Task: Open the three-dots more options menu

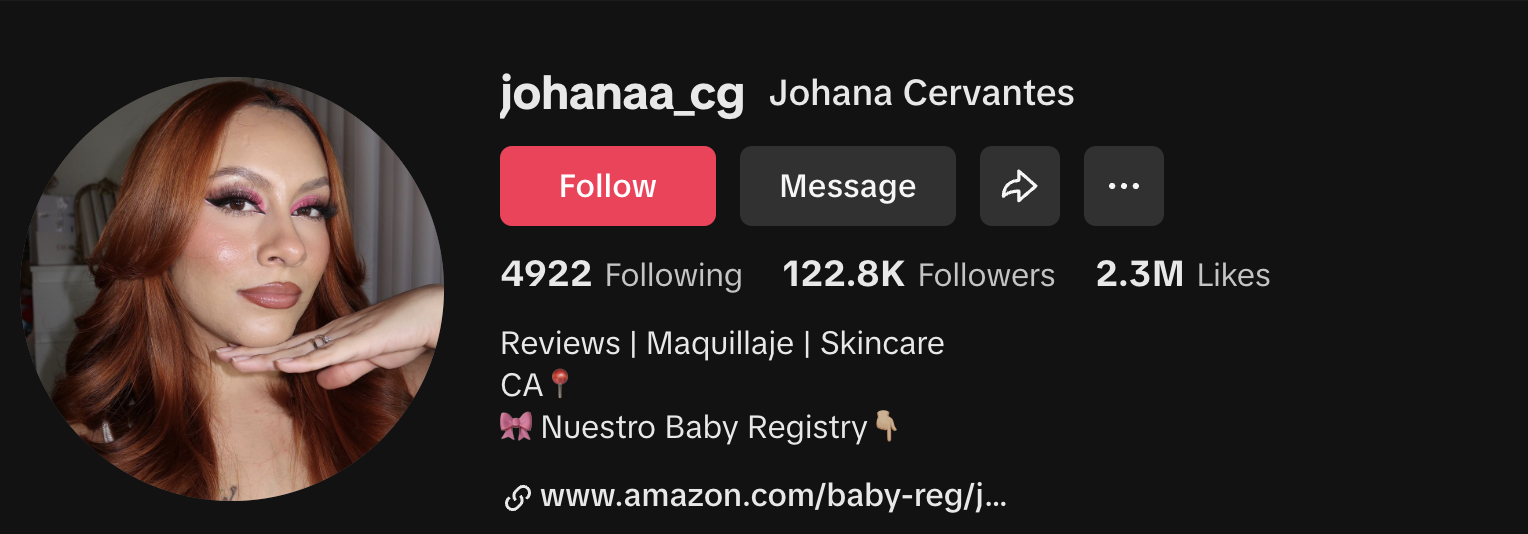Action: click(1124, 186)
